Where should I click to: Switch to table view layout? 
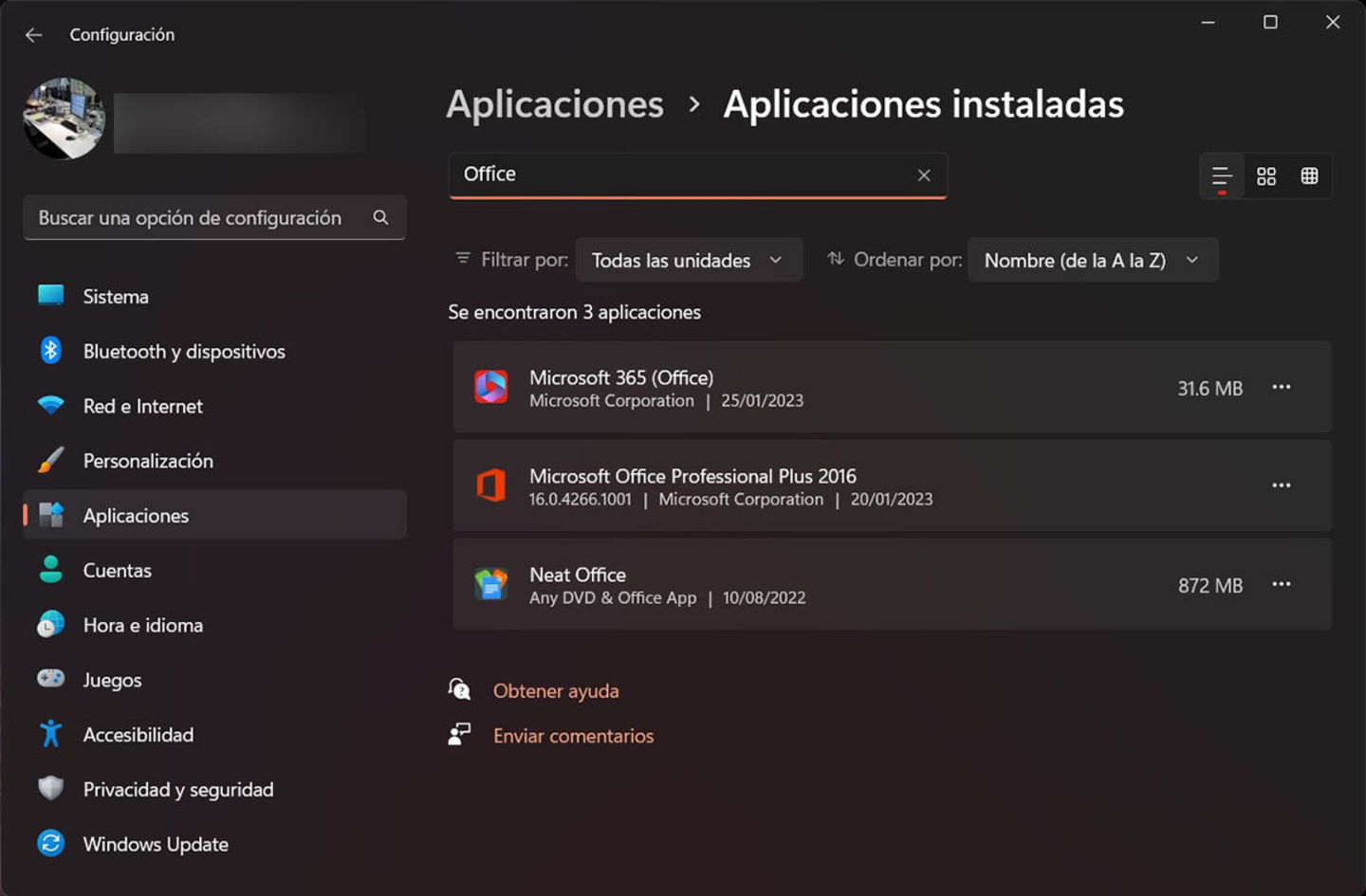click(x=1310, y=176)
